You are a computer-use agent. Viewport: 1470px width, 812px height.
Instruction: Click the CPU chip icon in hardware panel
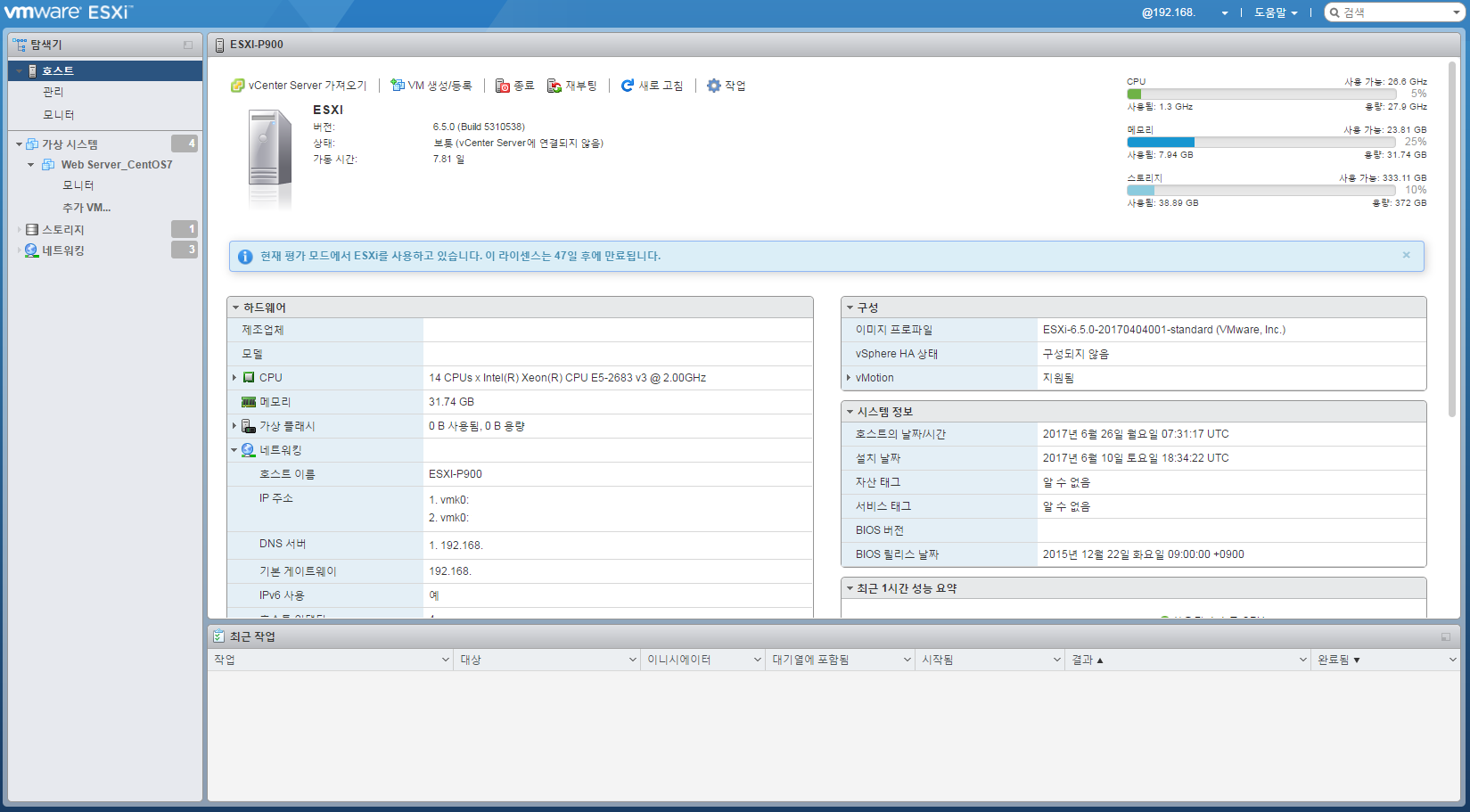tap(249, 378)
